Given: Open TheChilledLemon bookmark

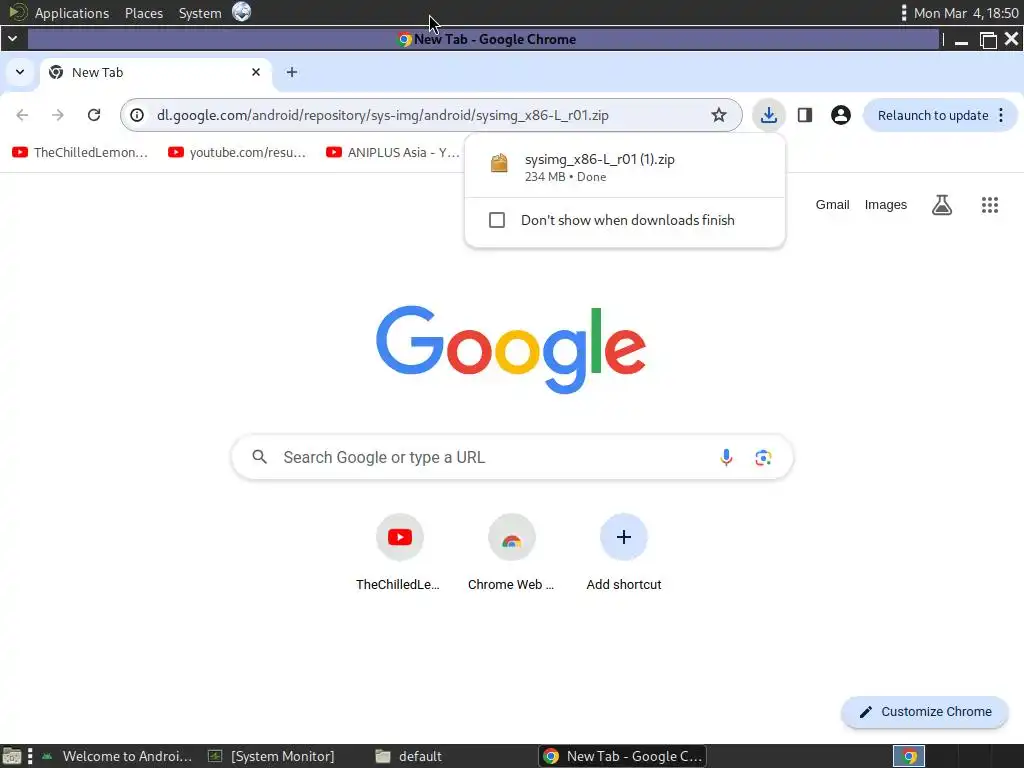Looking at the screenshot, I should pyautogui.click(x=80, y=152).
